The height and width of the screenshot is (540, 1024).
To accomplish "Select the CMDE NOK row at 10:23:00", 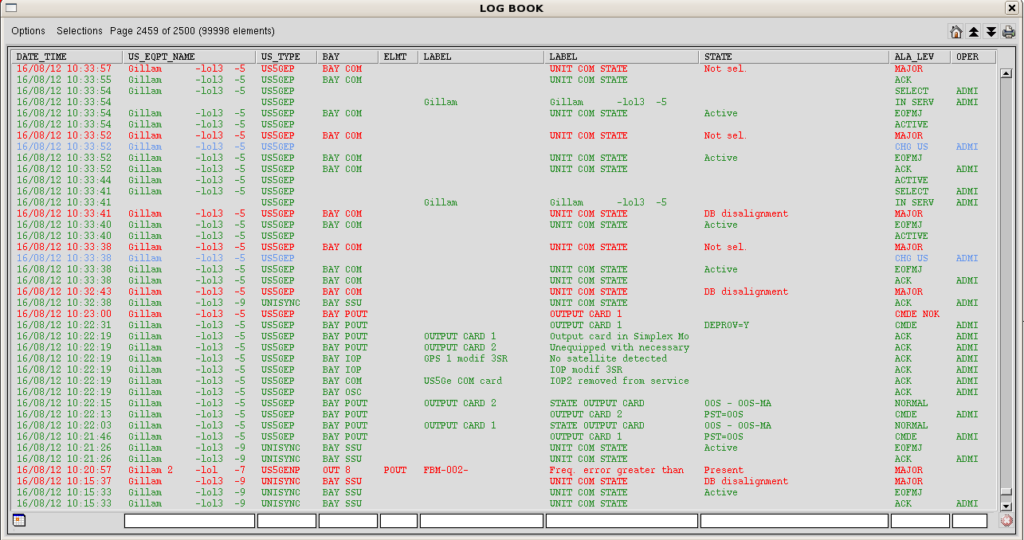I will coord(500,314).
